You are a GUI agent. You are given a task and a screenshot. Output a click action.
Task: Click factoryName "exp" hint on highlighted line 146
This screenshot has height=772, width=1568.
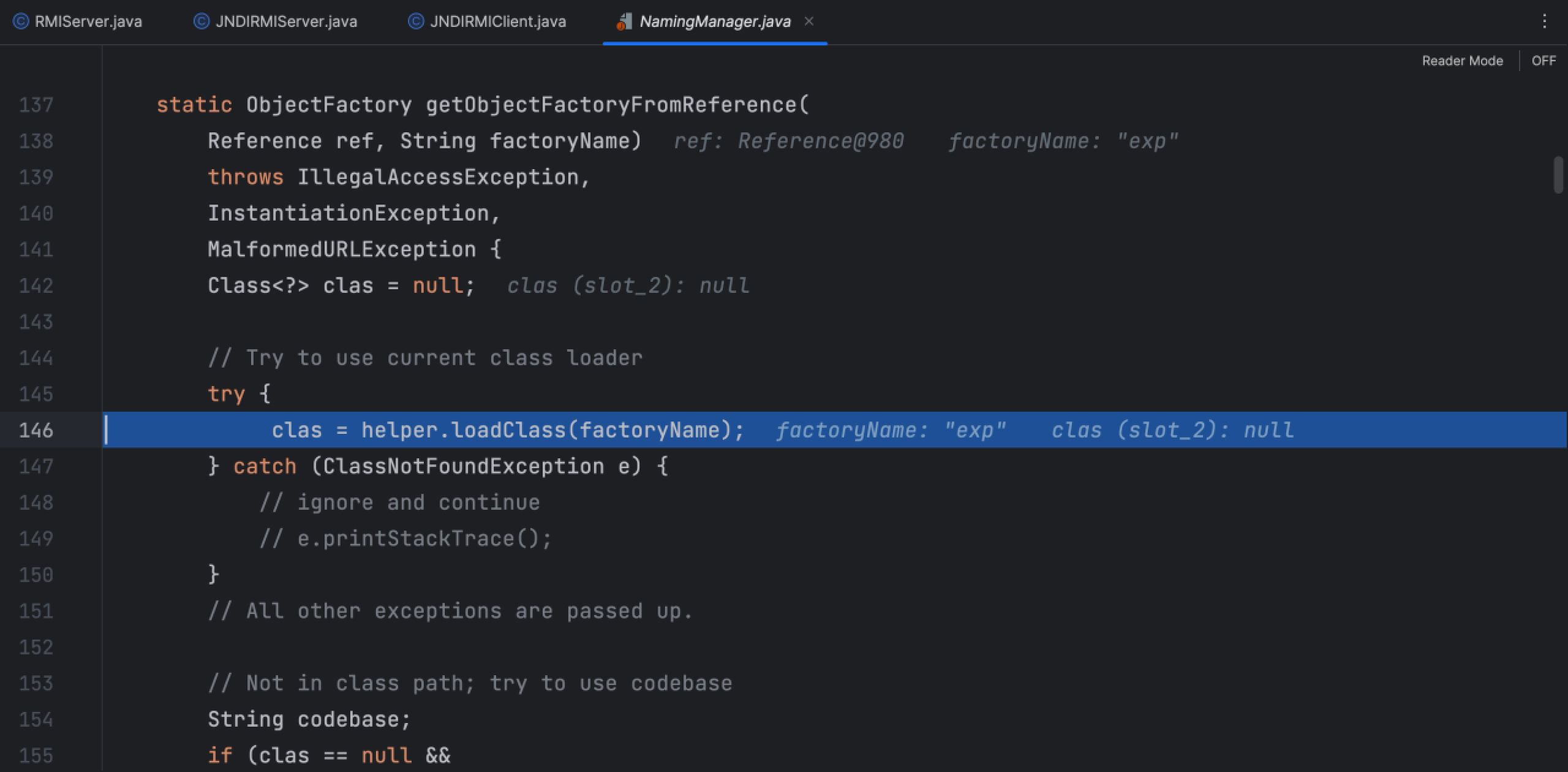point(891,430)
